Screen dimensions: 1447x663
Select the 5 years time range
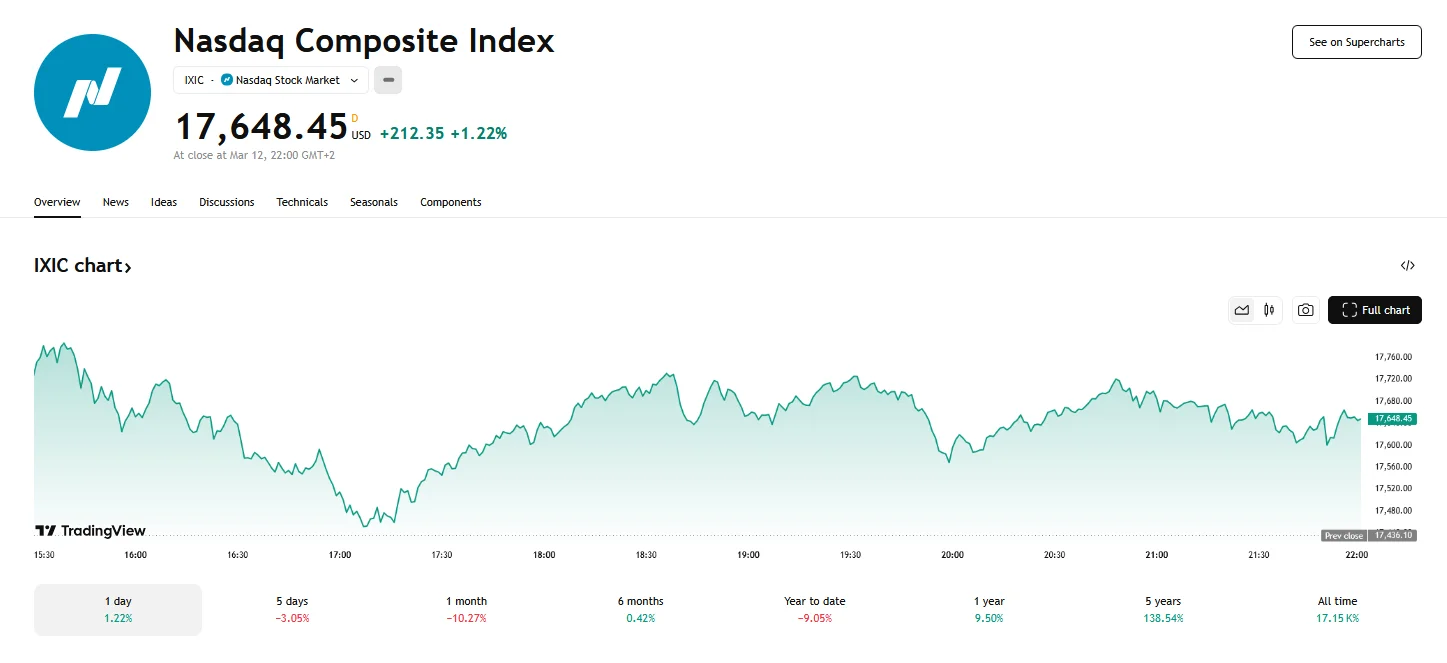tap(1163, 608)
